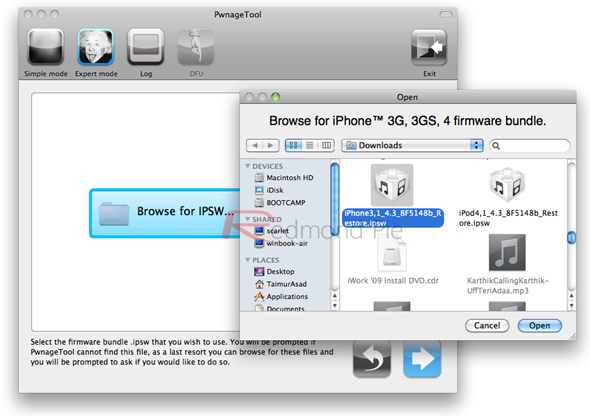Open the Log view icon
The height and width of the screenshot is (416, 590).
(146, 47)
